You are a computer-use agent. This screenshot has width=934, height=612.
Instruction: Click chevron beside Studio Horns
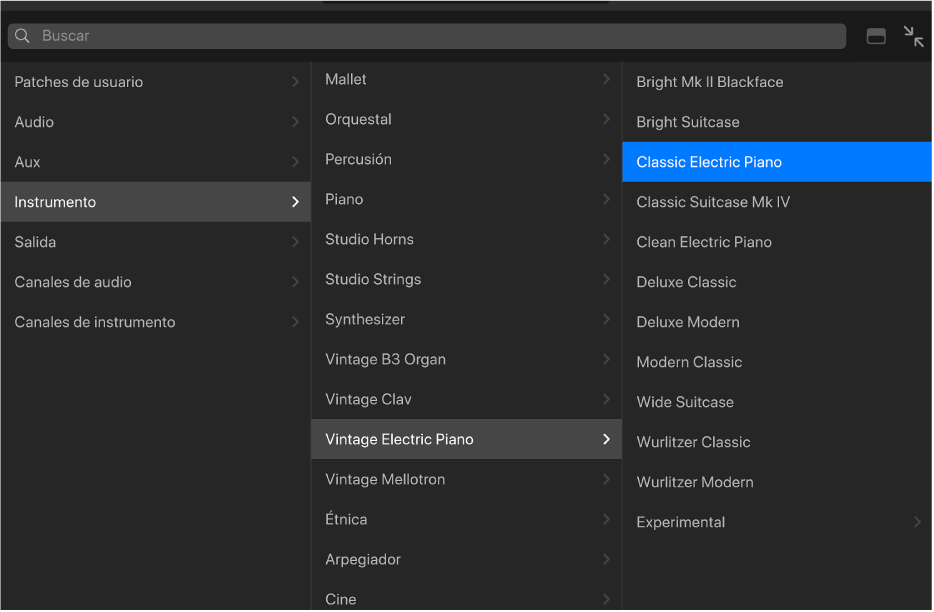[x=606, y=239]
